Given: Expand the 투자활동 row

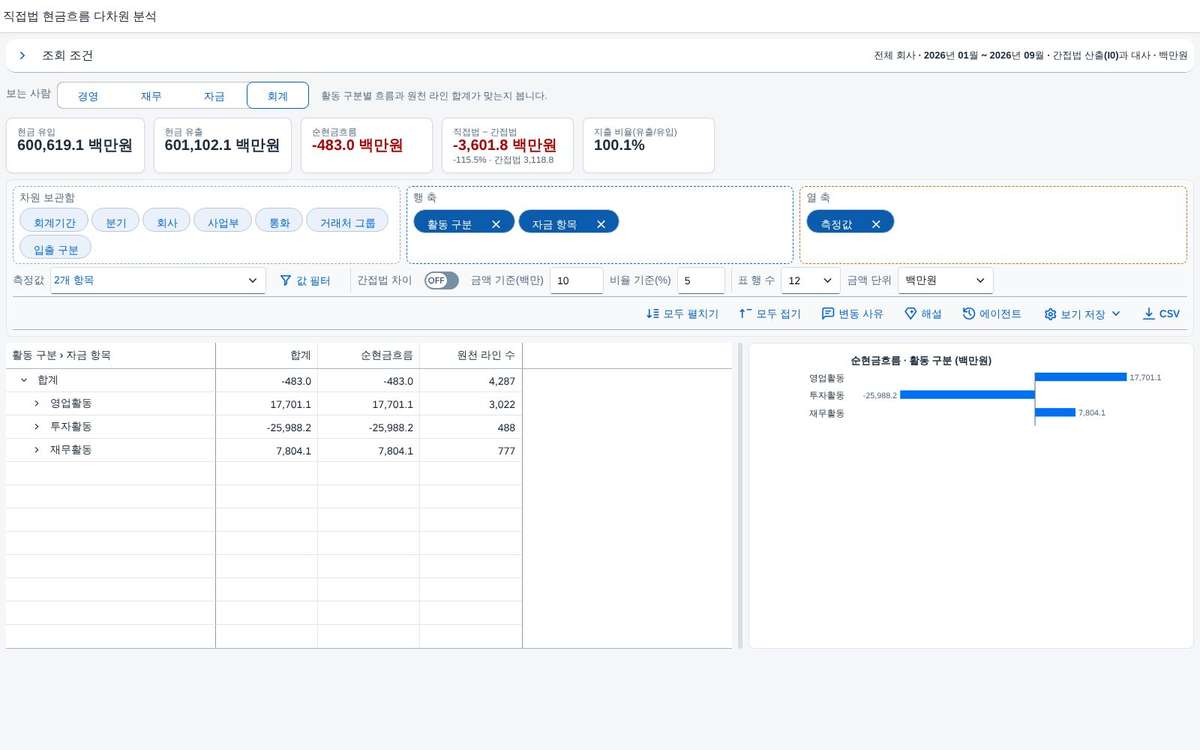Looking at the screenshot, I should pos(36,427).
